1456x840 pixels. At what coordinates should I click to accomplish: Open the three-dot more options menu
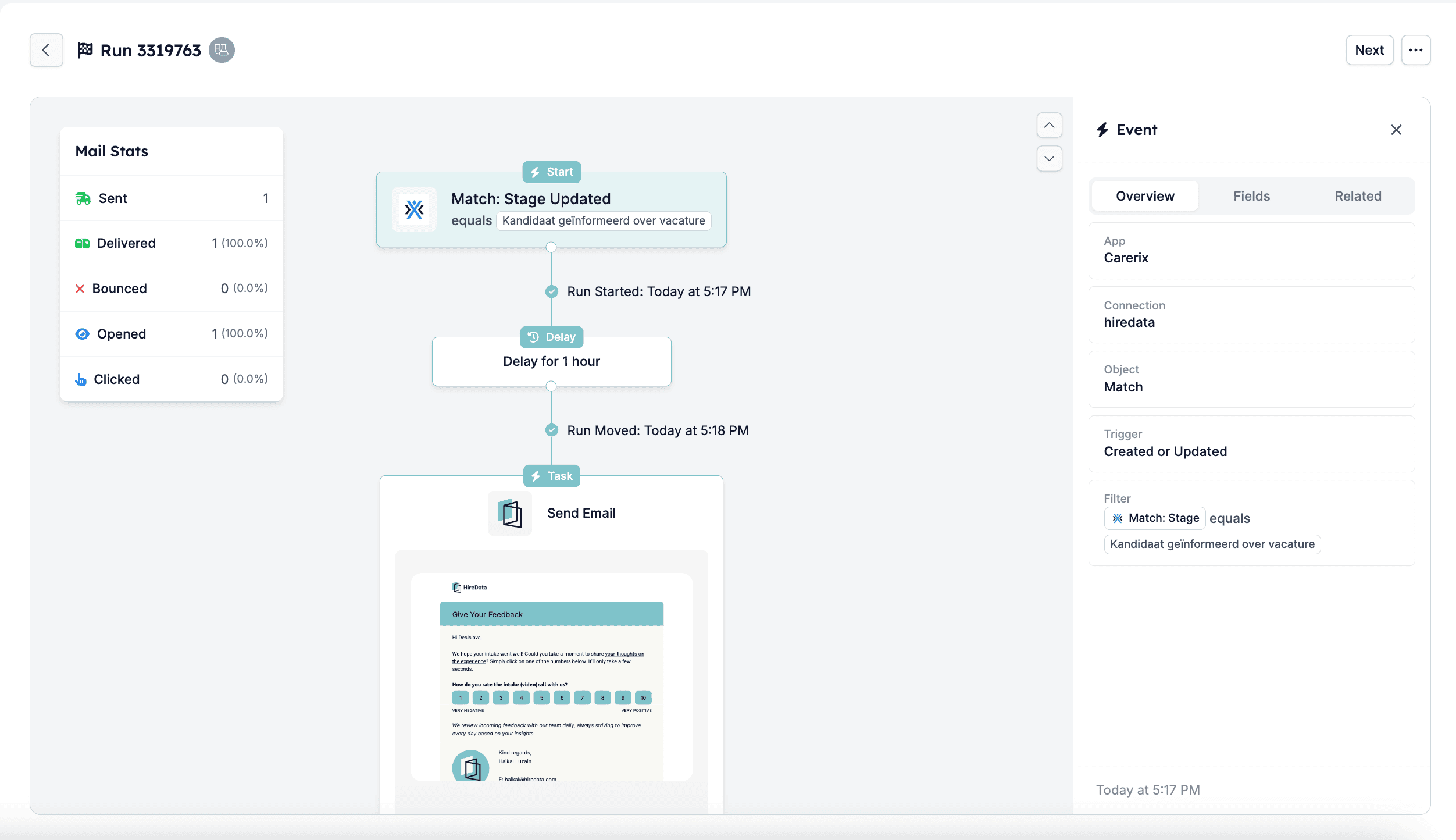point(1416,50)
